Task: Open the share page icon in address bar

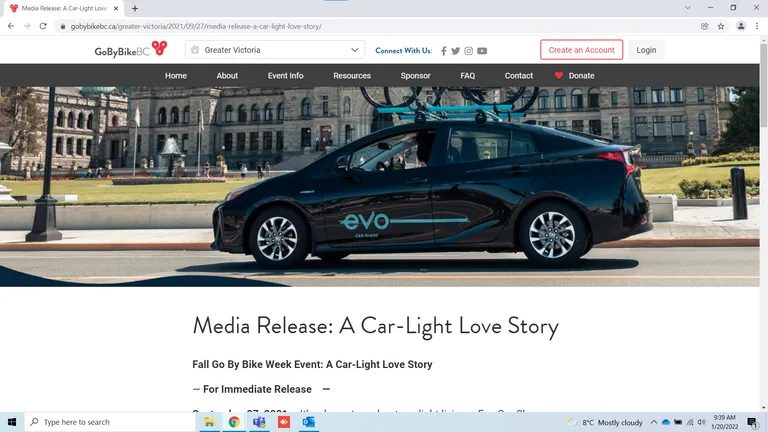Action: (704, 26)
